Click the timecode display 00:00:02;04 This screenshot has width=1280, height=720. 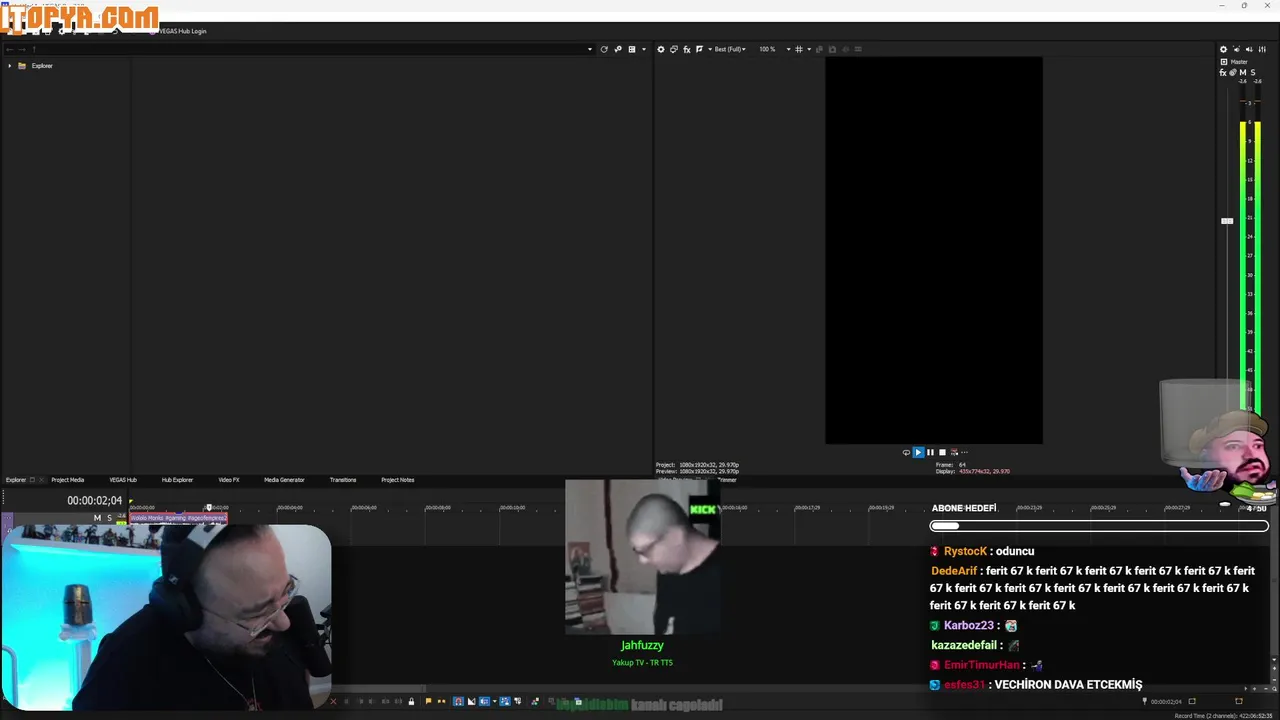tap(94, 501)
